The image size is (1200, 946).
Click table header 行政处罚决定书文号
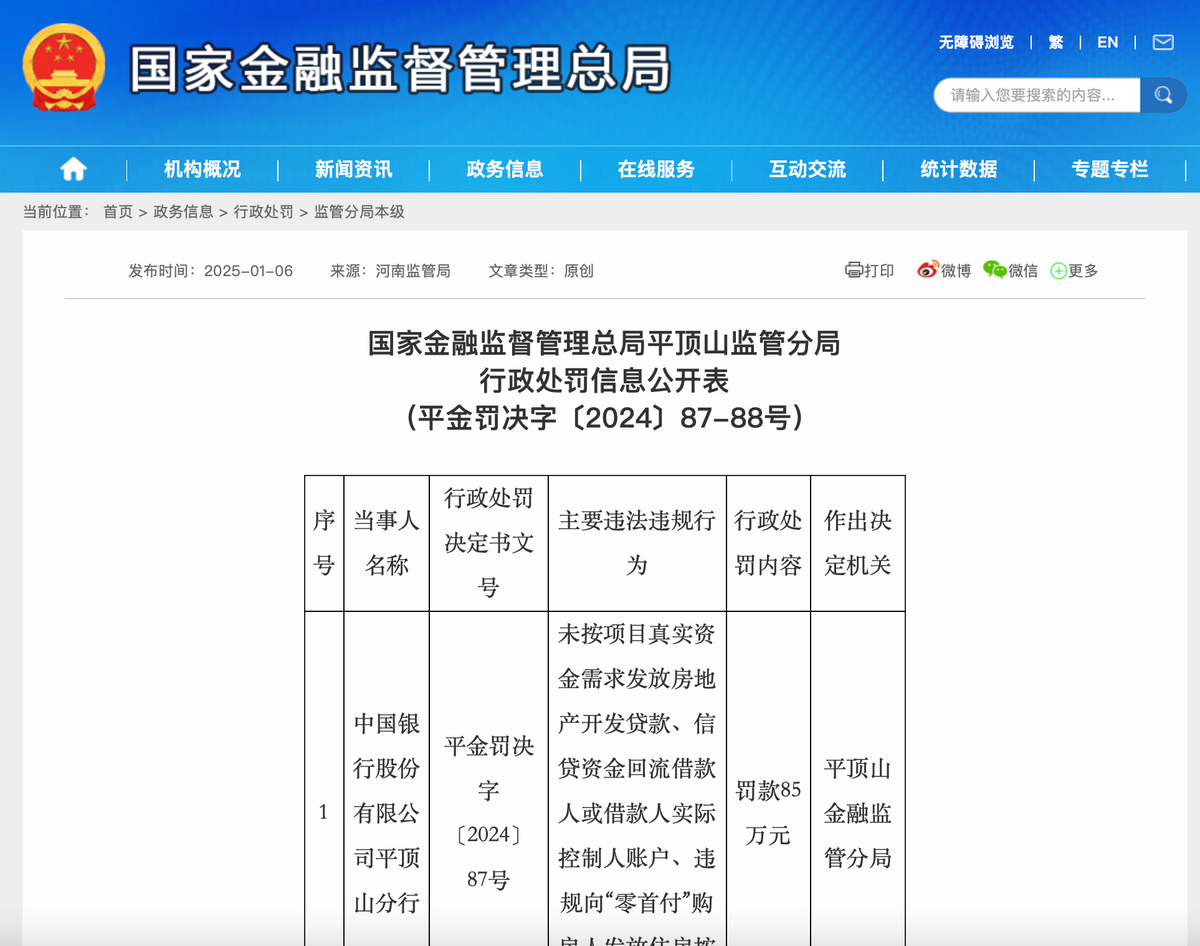[x=489, y=543]
